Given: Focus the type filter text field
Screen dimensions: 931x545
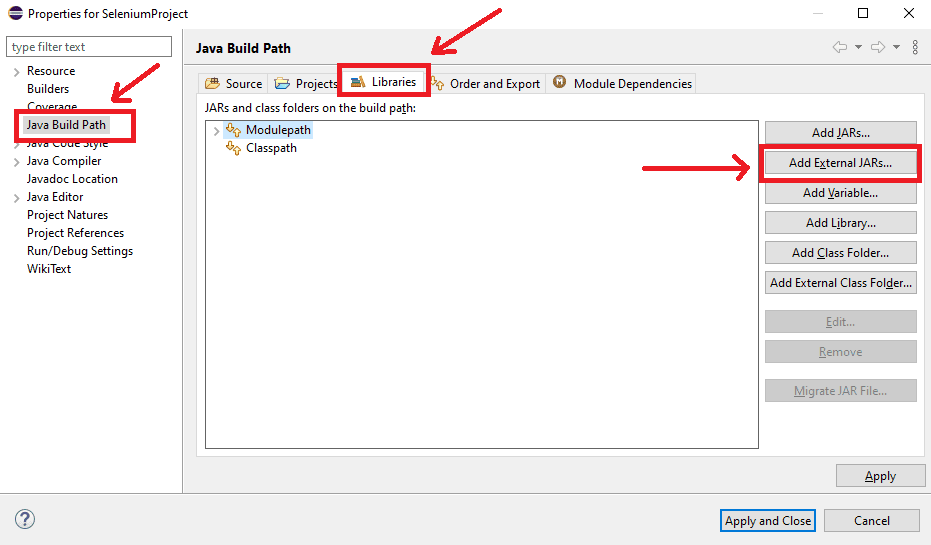Looking at the screenshot, I should point(88,47).
